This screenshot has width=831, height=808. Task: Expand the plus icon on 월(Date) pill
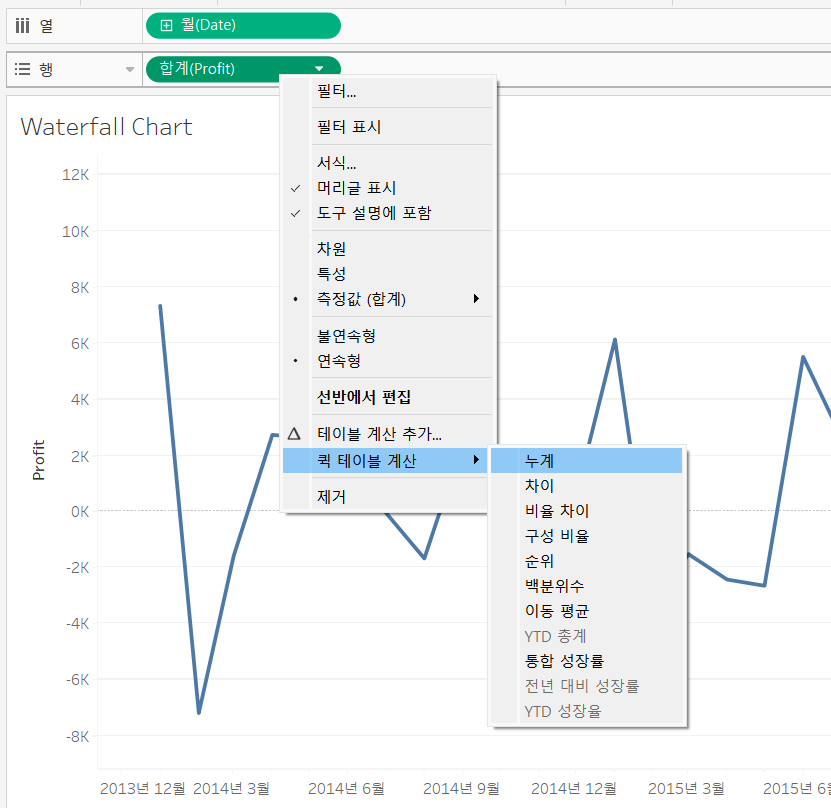(166, 25)
